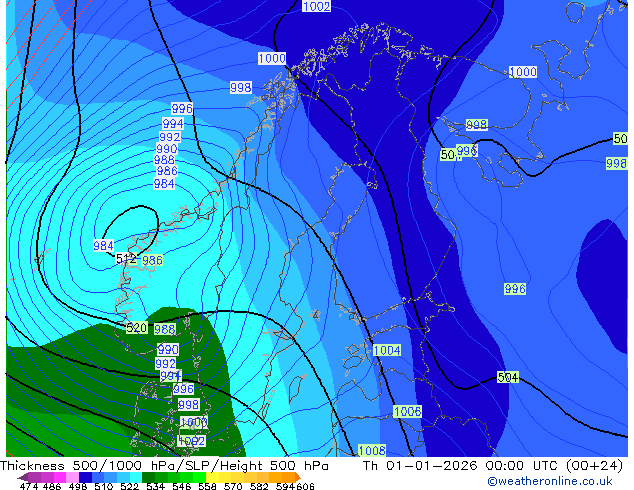Click the '00:00 UTC' time text
The width and height of the screenshot is (634, 490).
(523, 466)
